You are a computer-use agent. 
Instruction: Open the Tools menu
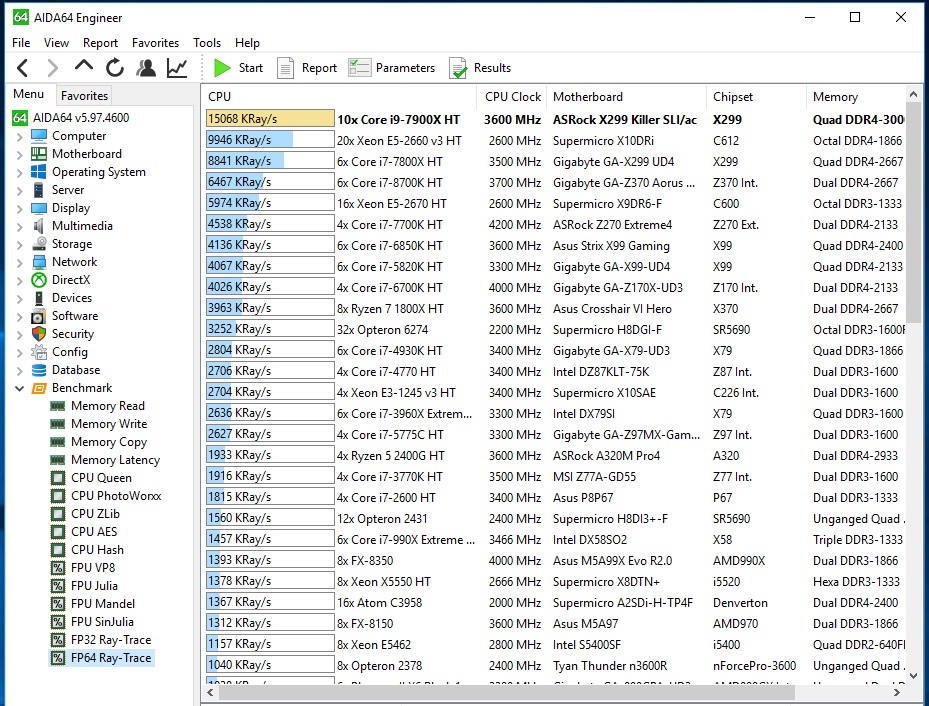coord(207,43)
